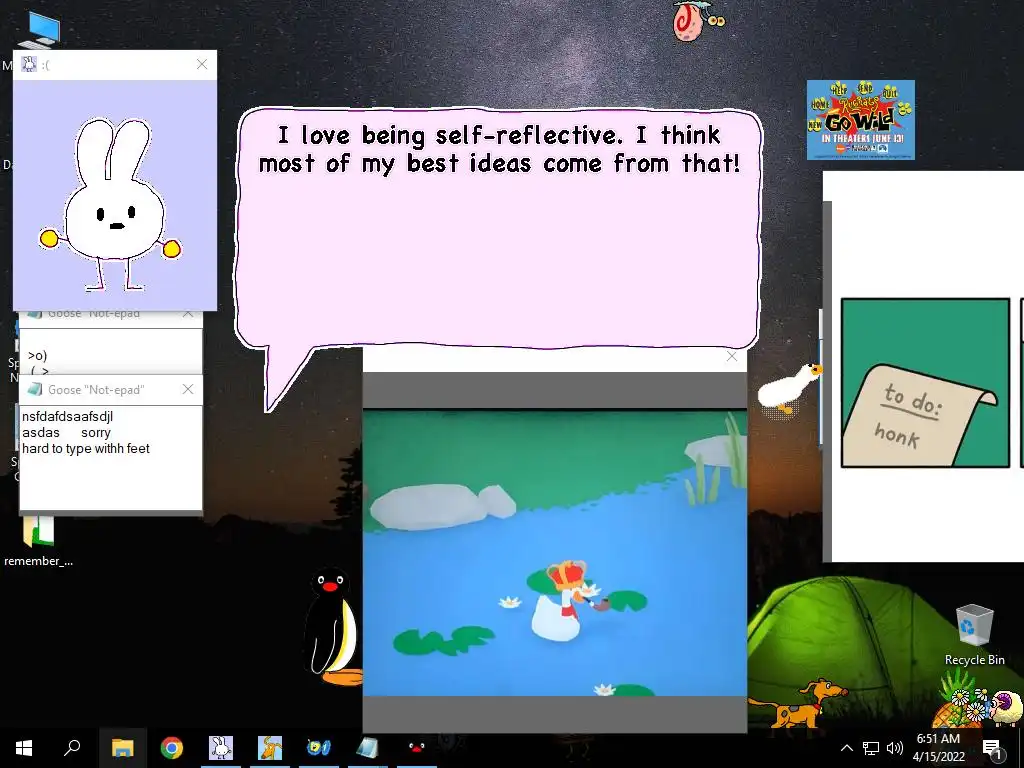Click the 'hard to type withh feet' line
Viewport: 1024px width, 768px height.
point(86,449)
